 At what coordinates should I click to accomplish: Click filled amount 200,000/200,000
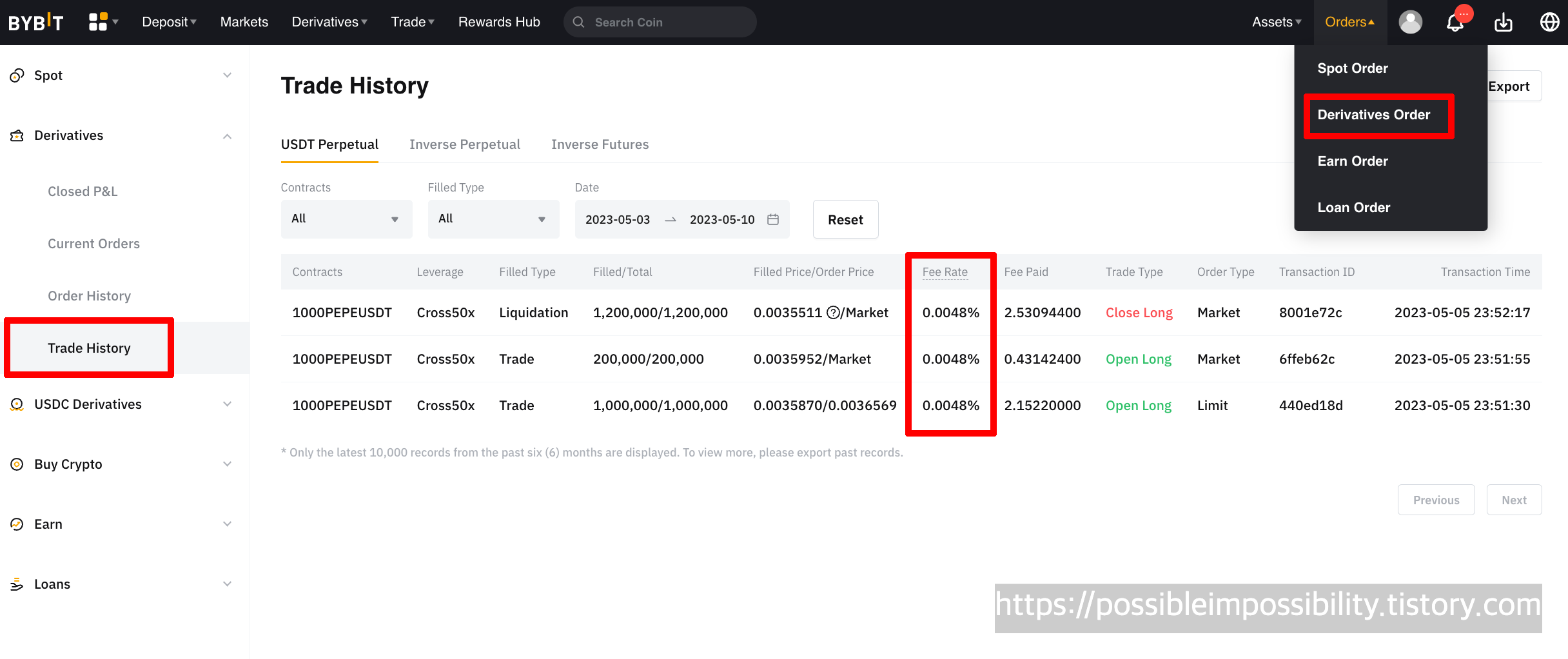(x=648, y=359)
